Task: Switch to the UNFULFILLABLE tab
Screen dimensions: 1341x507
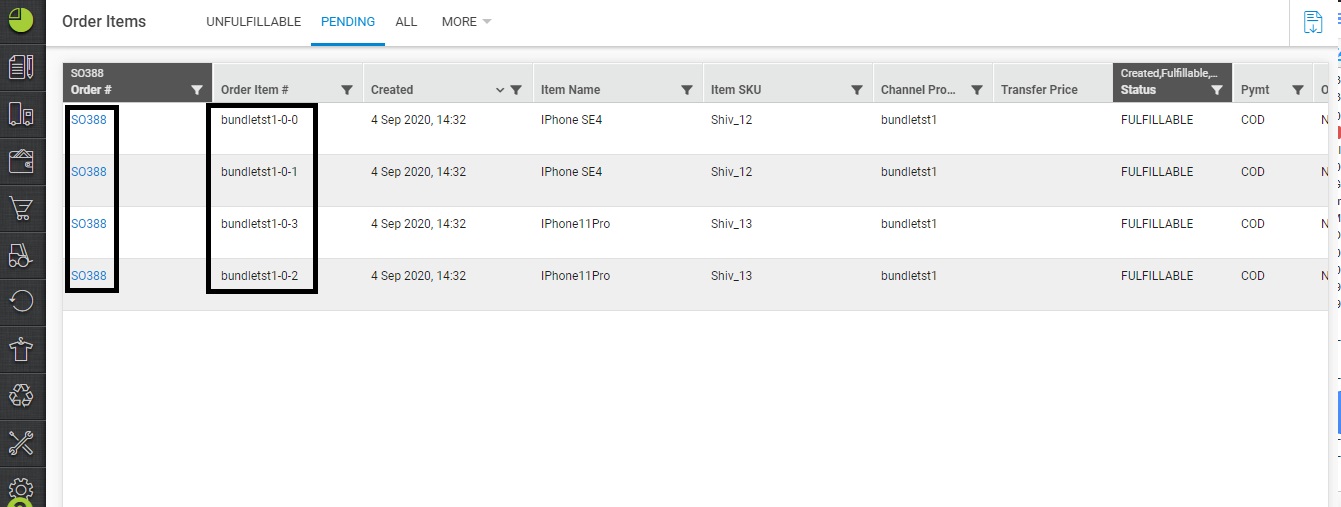Action: (x=253, y=22)
